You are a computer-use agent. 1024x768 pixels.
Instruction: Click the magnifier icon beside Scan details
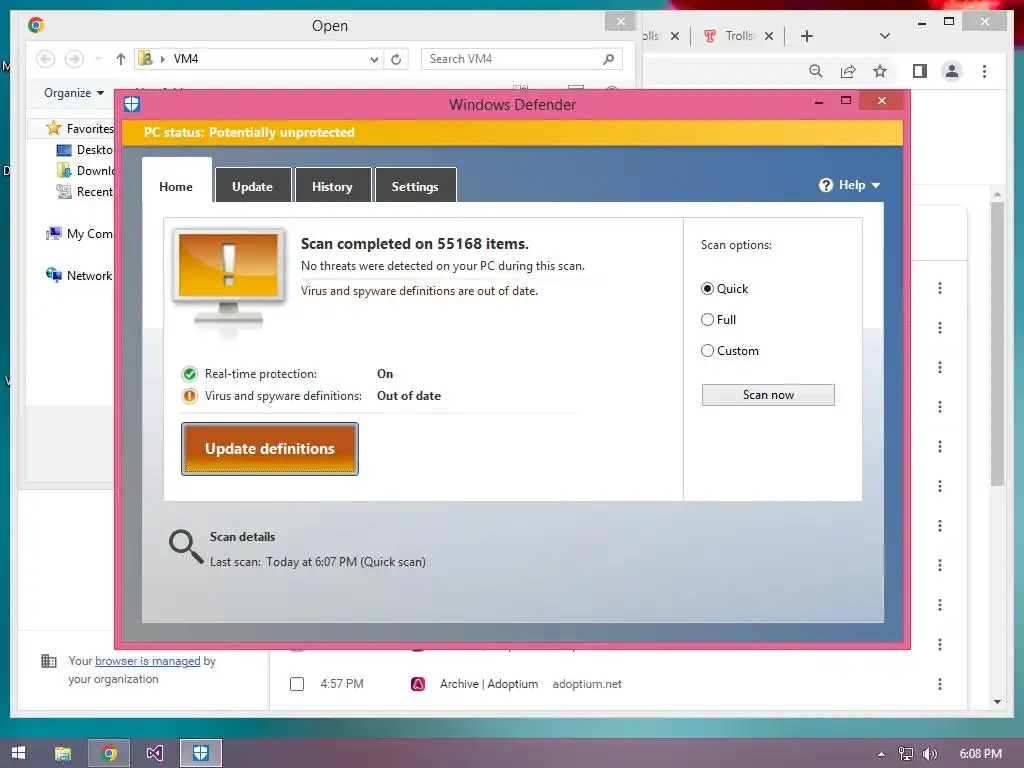click(185, 546)
